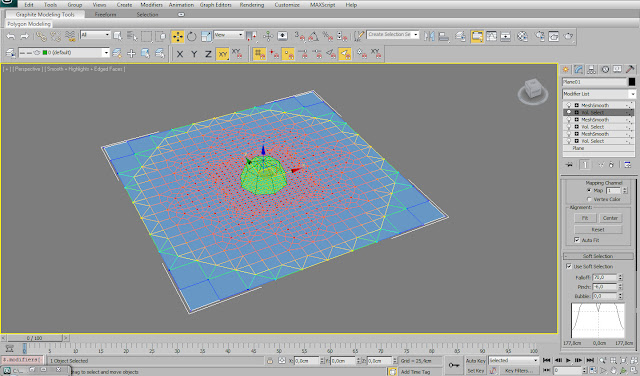Image resolution: width=640 pixels, height=376 pixels.
Task: Toggle Use Soft Selection checkbox
Action: pyautogui.click(x=569, y=267)
